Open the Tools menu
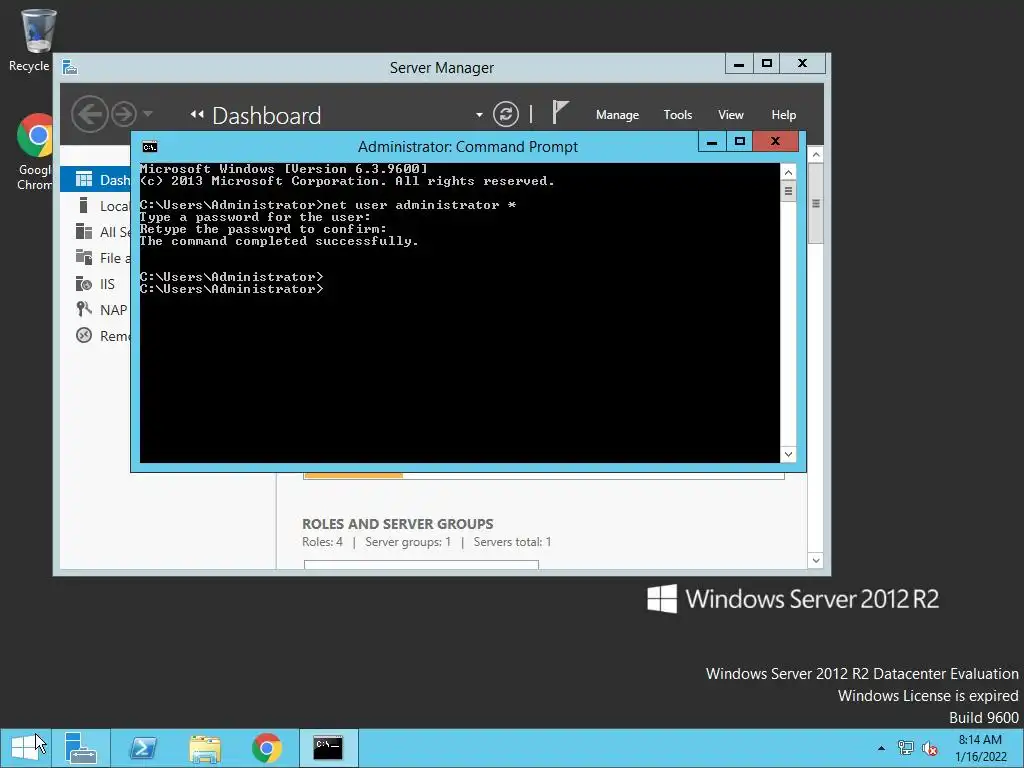Screen dimensions: 1024x768 [677, 115]
